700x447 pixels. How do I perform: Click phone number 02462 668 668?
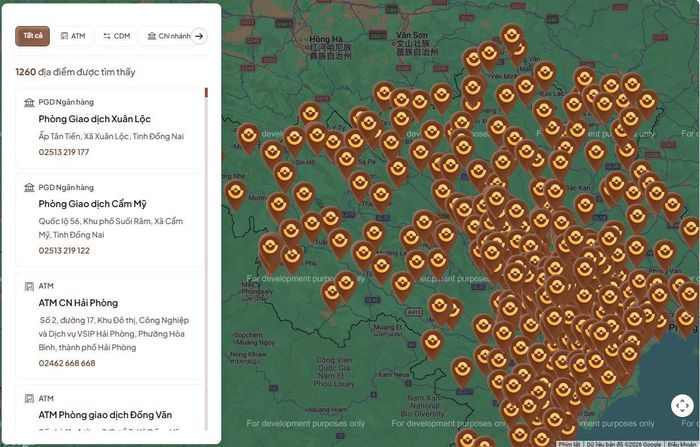pos(67,363)
